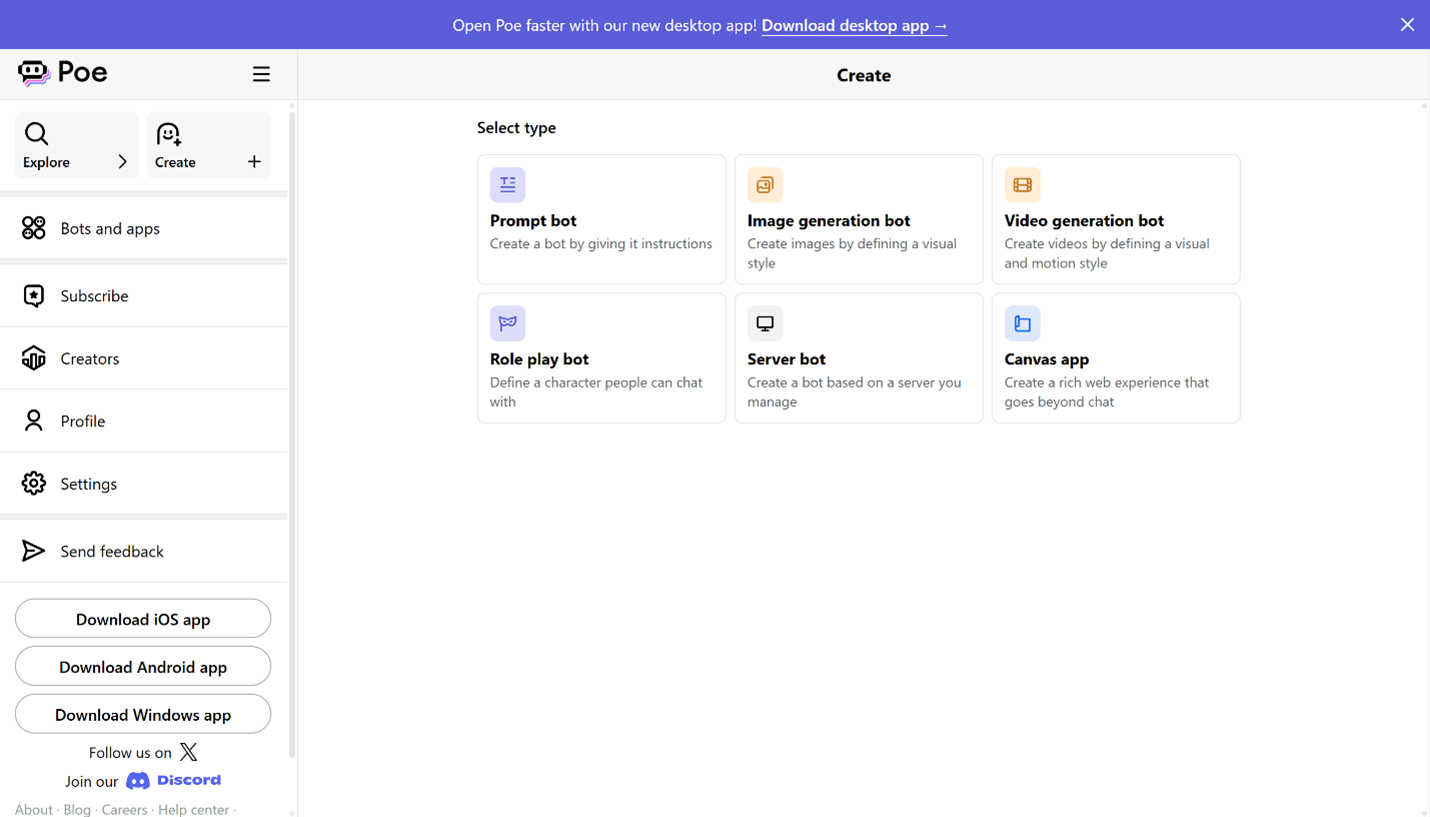Image resolution: width=1430 pixels, height=817 pixels.
Task: Click the Creators icon
Action: coord(34,358)
